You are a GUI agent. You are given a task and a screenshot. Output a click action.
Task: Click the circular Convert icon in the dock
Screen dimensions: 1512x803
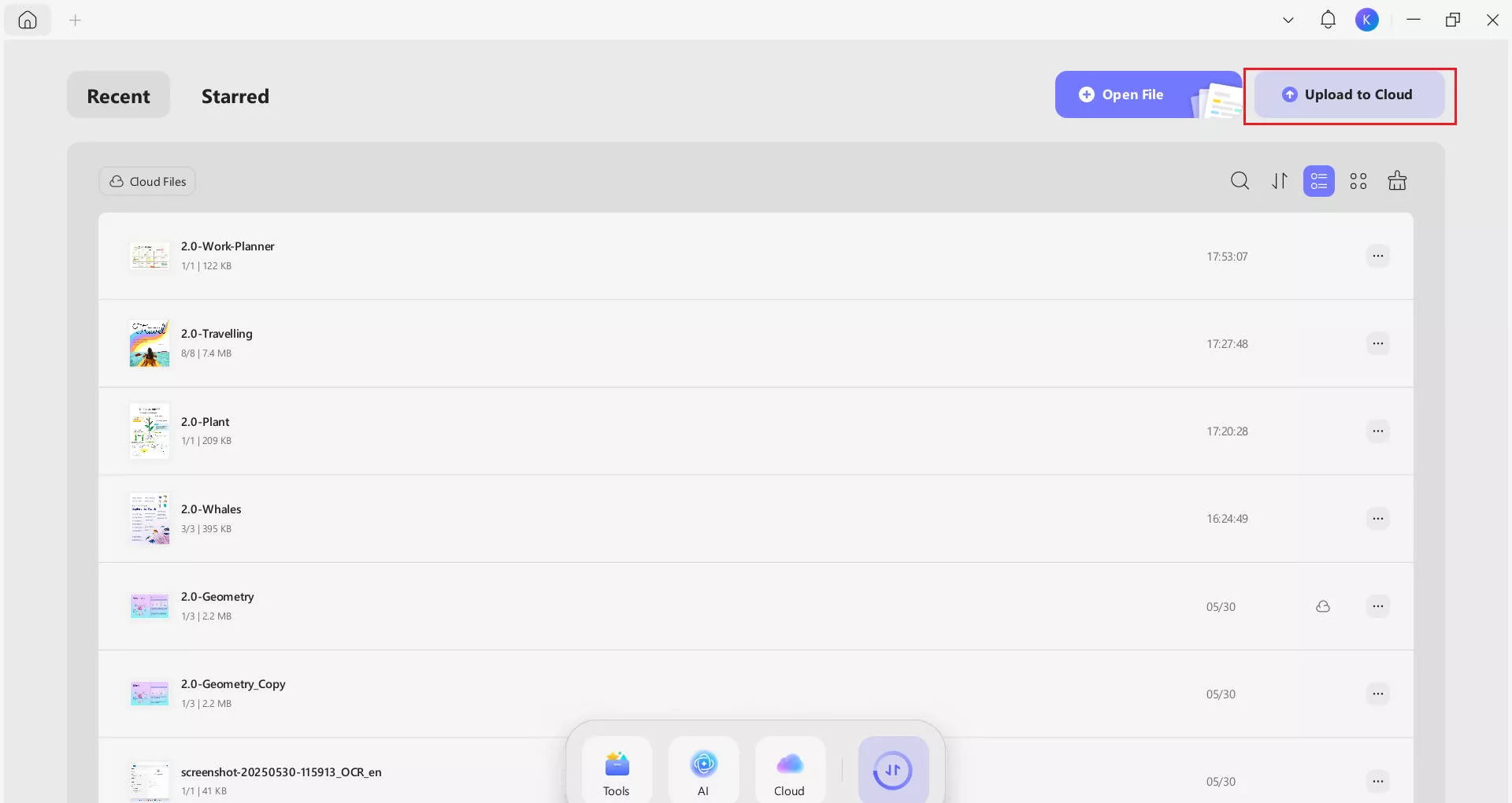pyautogui.click(x=893, y=770)
